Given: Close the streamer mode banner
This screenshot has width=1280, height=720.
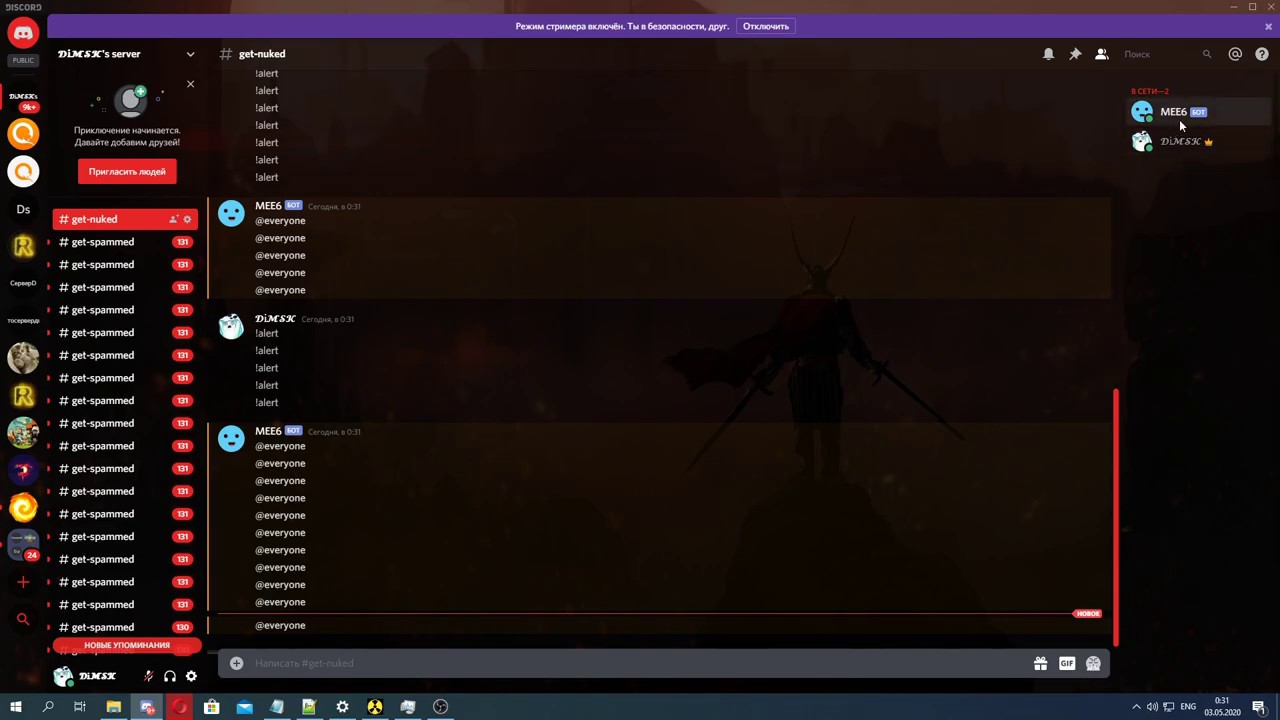Looking at the screenshot, I should (1268, 26).
